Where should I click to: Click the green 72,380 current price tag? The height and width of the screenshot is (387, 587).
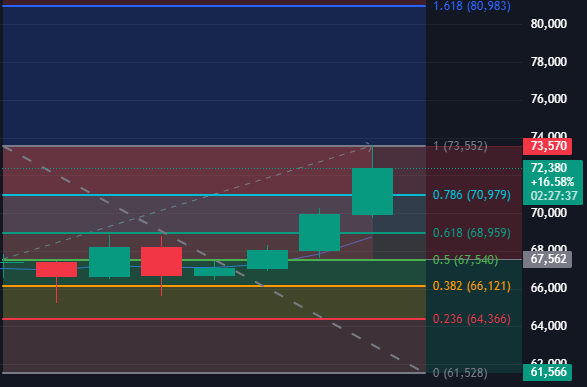553,182
